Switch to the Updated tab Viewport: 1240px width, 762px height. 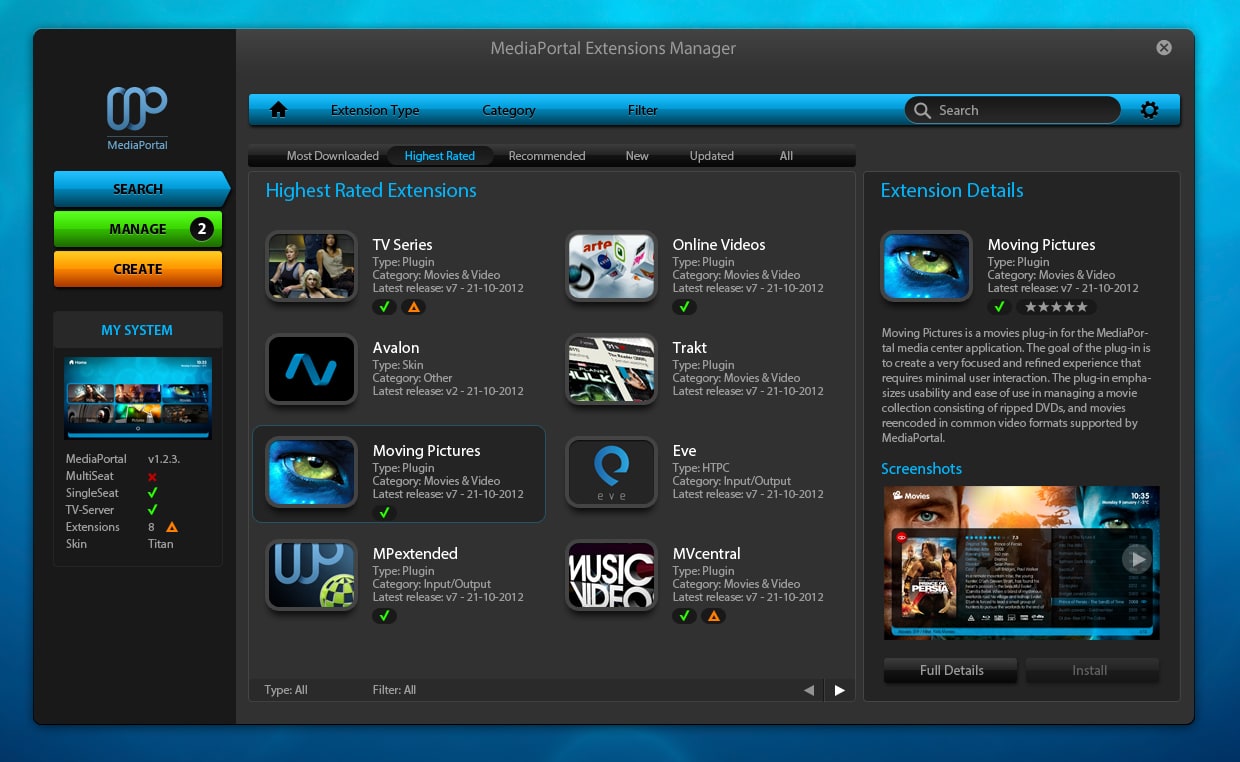(712, 156)
